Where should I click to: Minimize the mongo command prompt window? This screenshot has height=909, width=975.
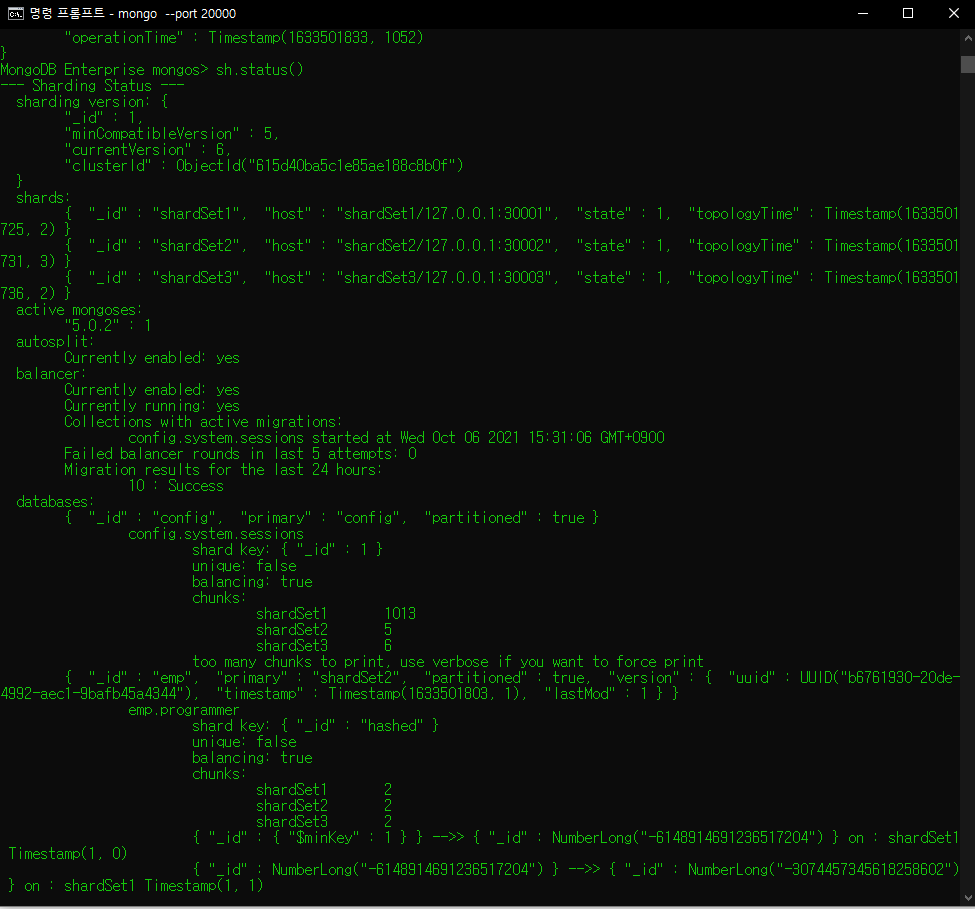pyautogui.click(x=862, y=14)
